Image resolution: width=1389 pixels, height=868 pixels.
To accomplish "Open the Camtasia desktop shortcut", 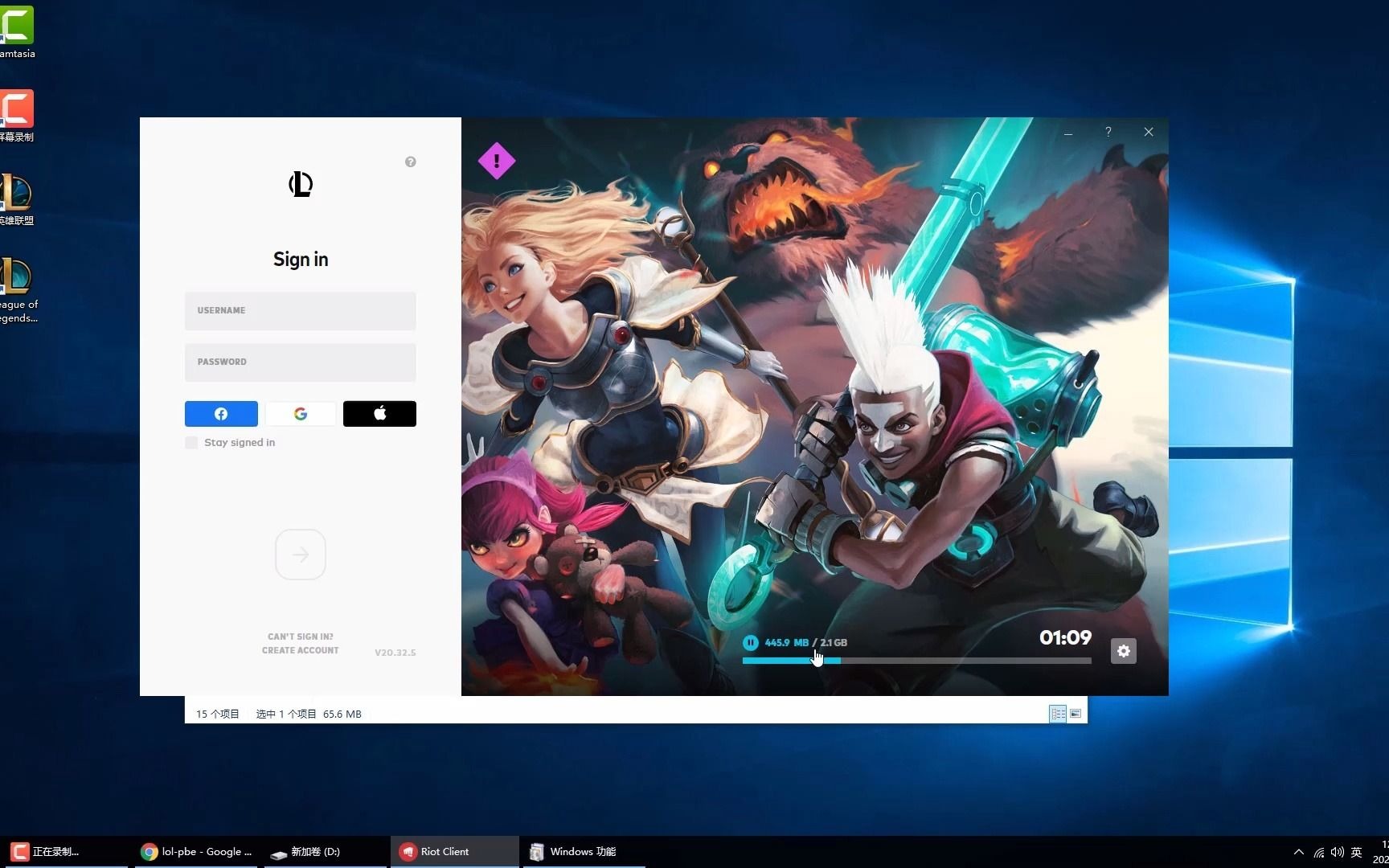I will pos(17,32).
